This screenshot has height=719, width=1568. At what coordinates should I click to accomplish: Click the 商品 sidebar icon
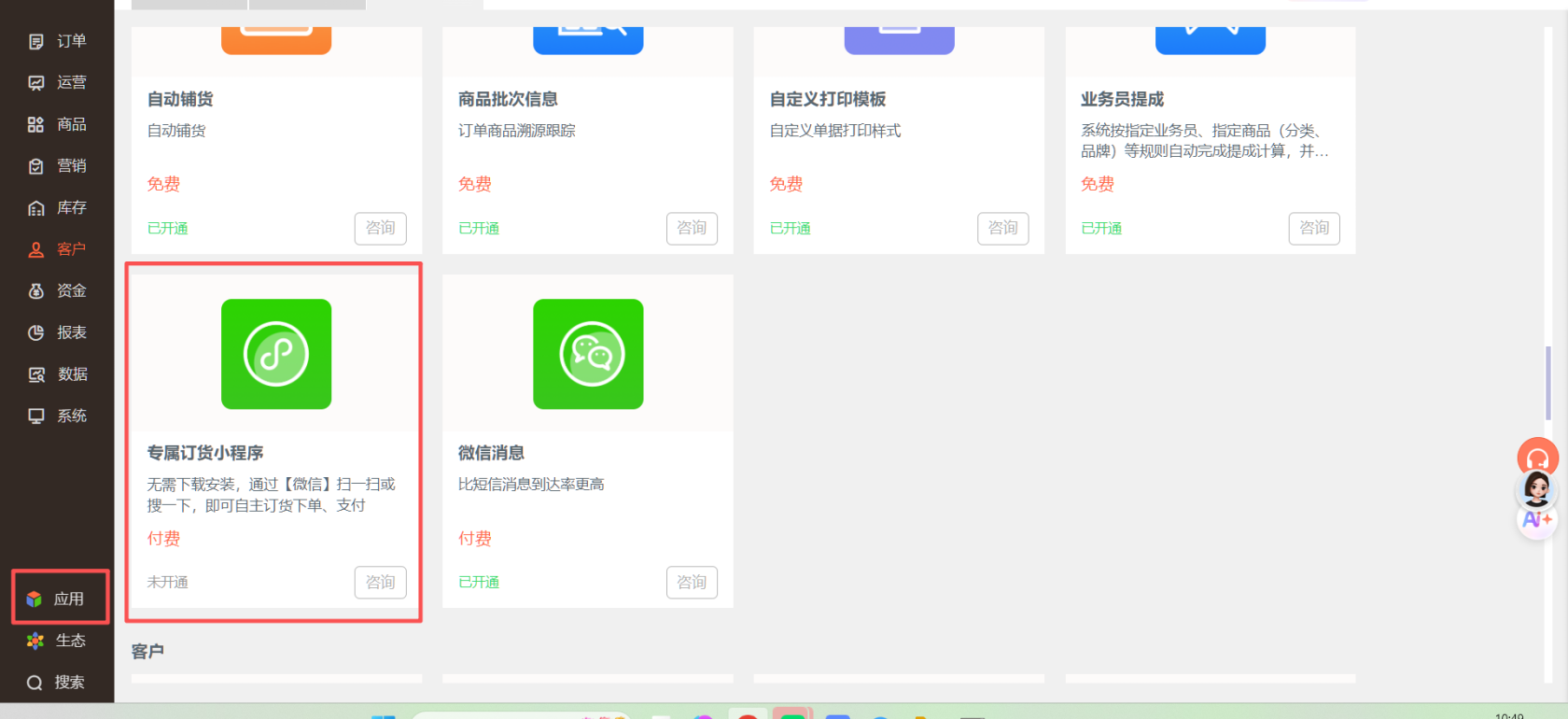(x=35, y=124)
